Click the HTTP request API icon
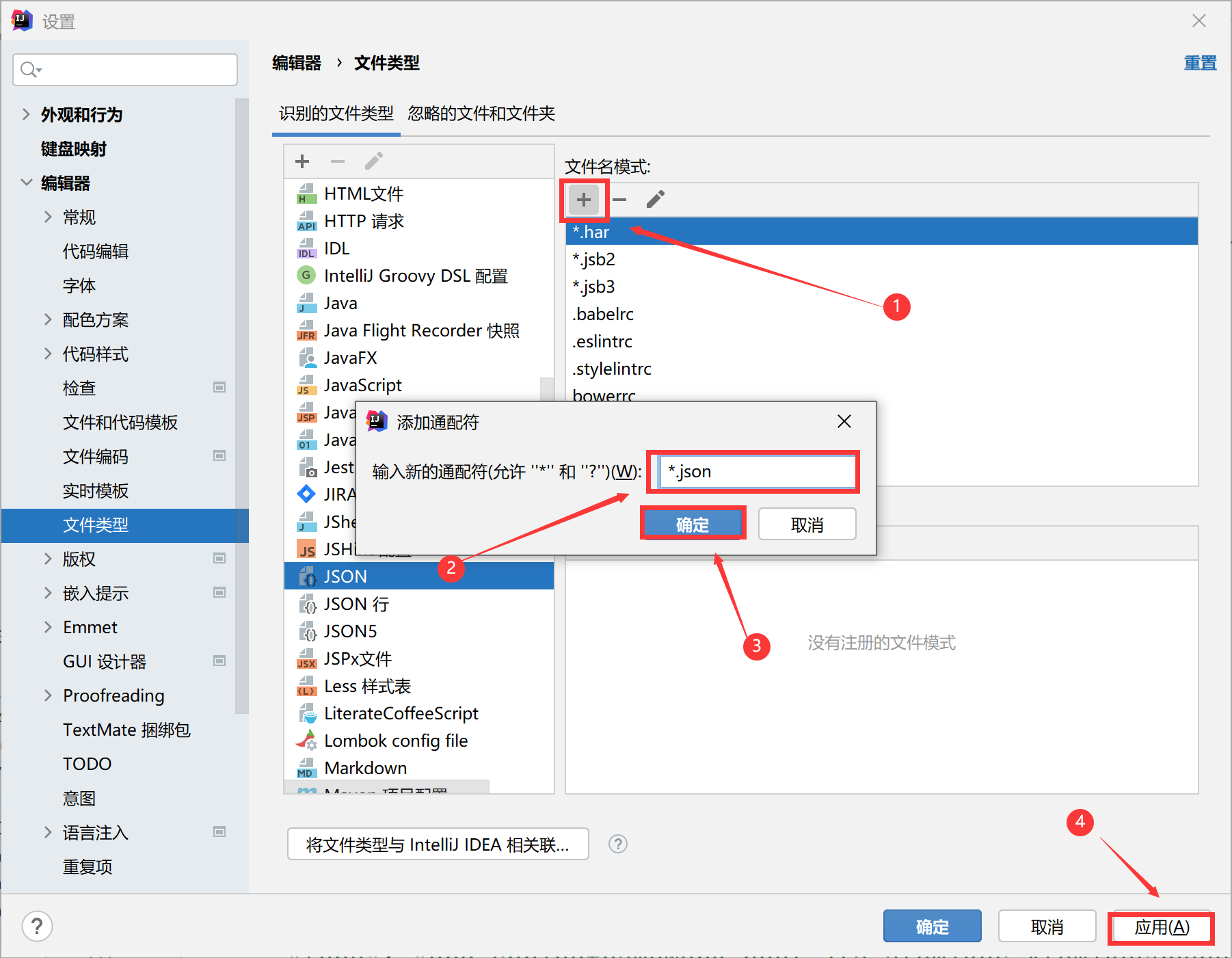Image resolution: width=1232 pixels, height=958 pixels. (x=306, y=222)
